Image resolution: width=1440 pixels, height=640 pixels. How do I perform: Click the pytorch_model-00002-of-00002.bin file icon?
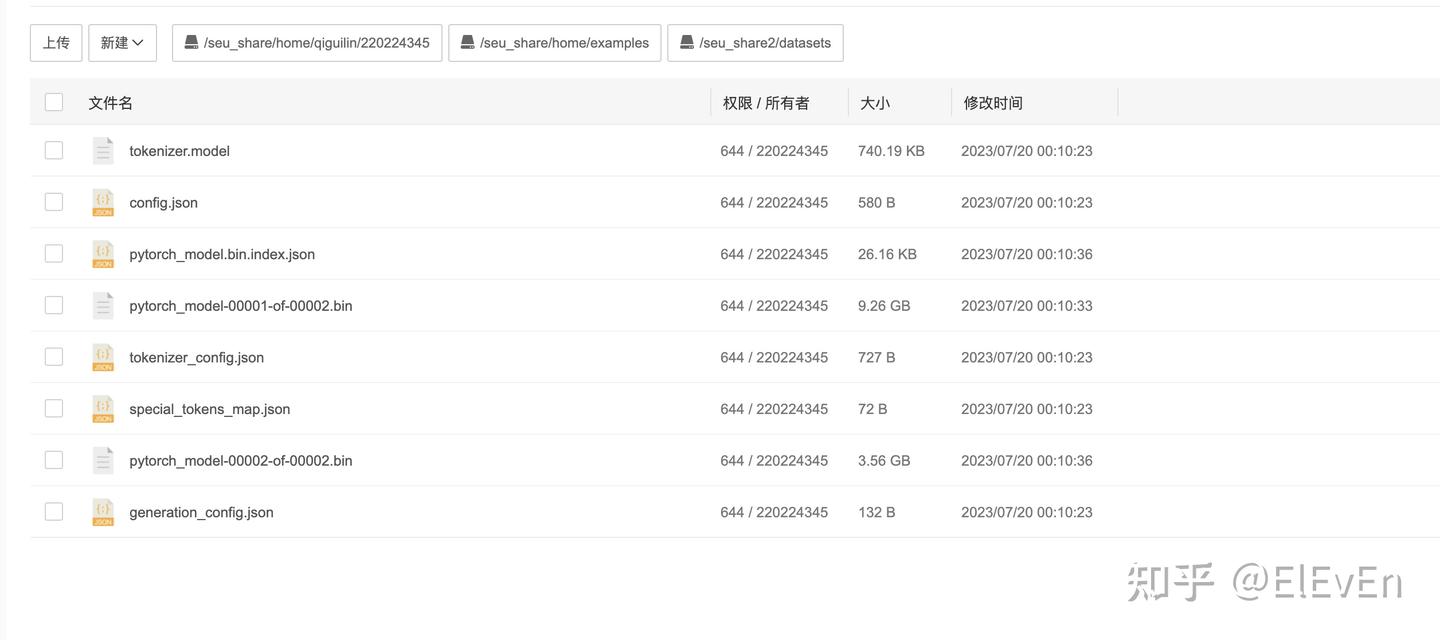click(x=103, y=461)
